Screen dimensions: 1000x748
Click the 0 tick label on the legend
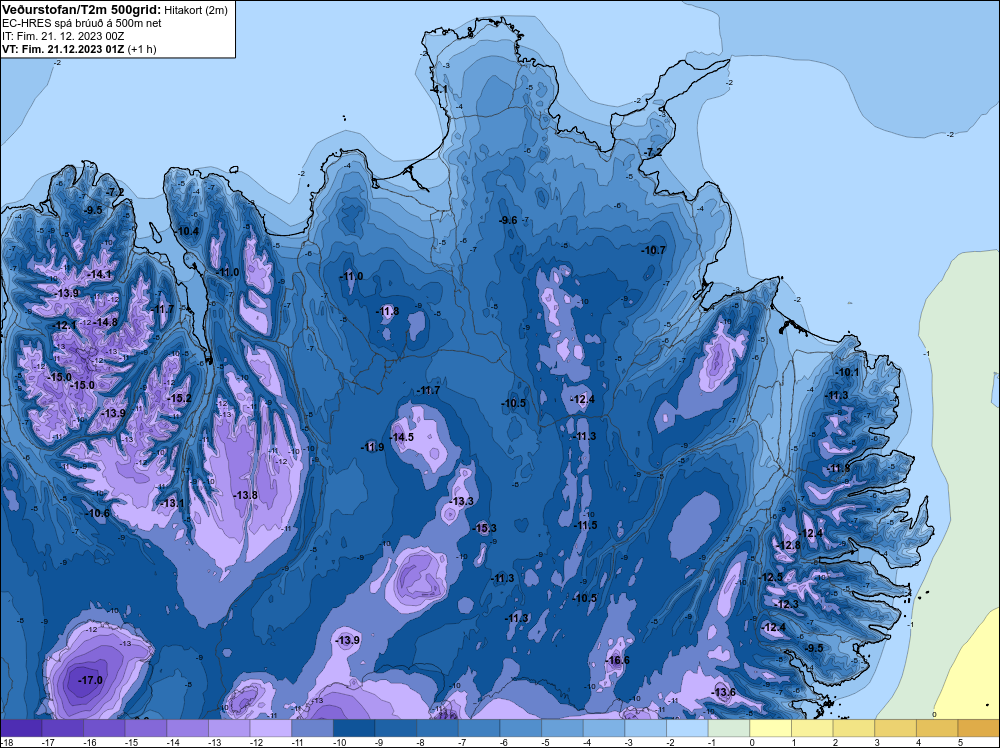coord(752,742)
